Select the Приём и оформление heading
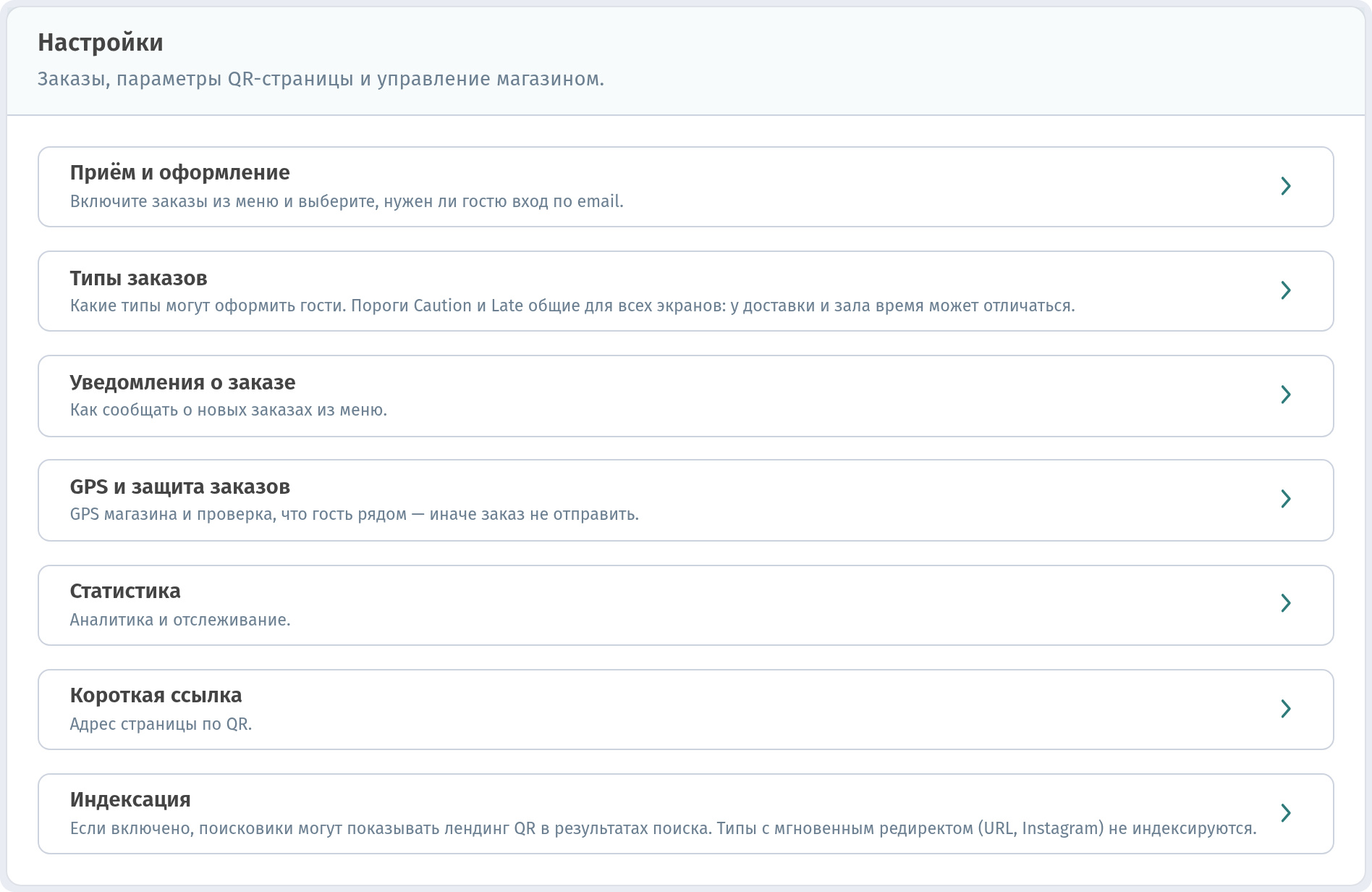 pyautogui.click(x=179, y=173)
